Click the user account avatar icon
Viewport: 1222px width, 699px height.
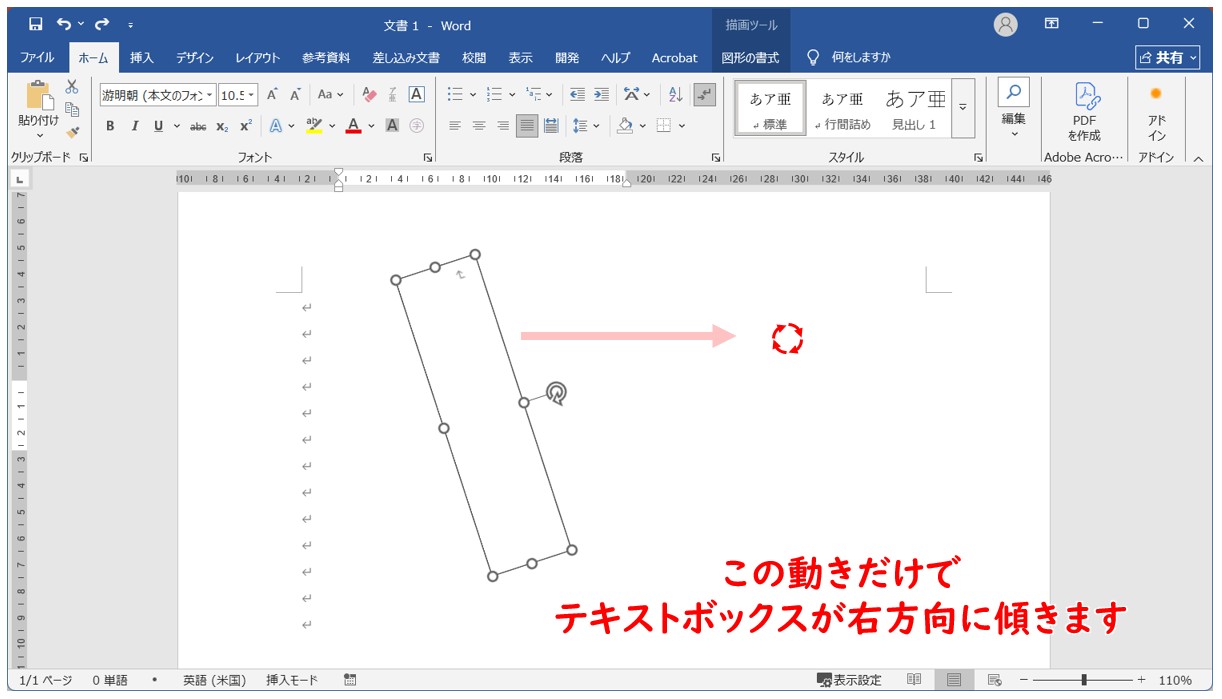click(x=1006, y=25)
